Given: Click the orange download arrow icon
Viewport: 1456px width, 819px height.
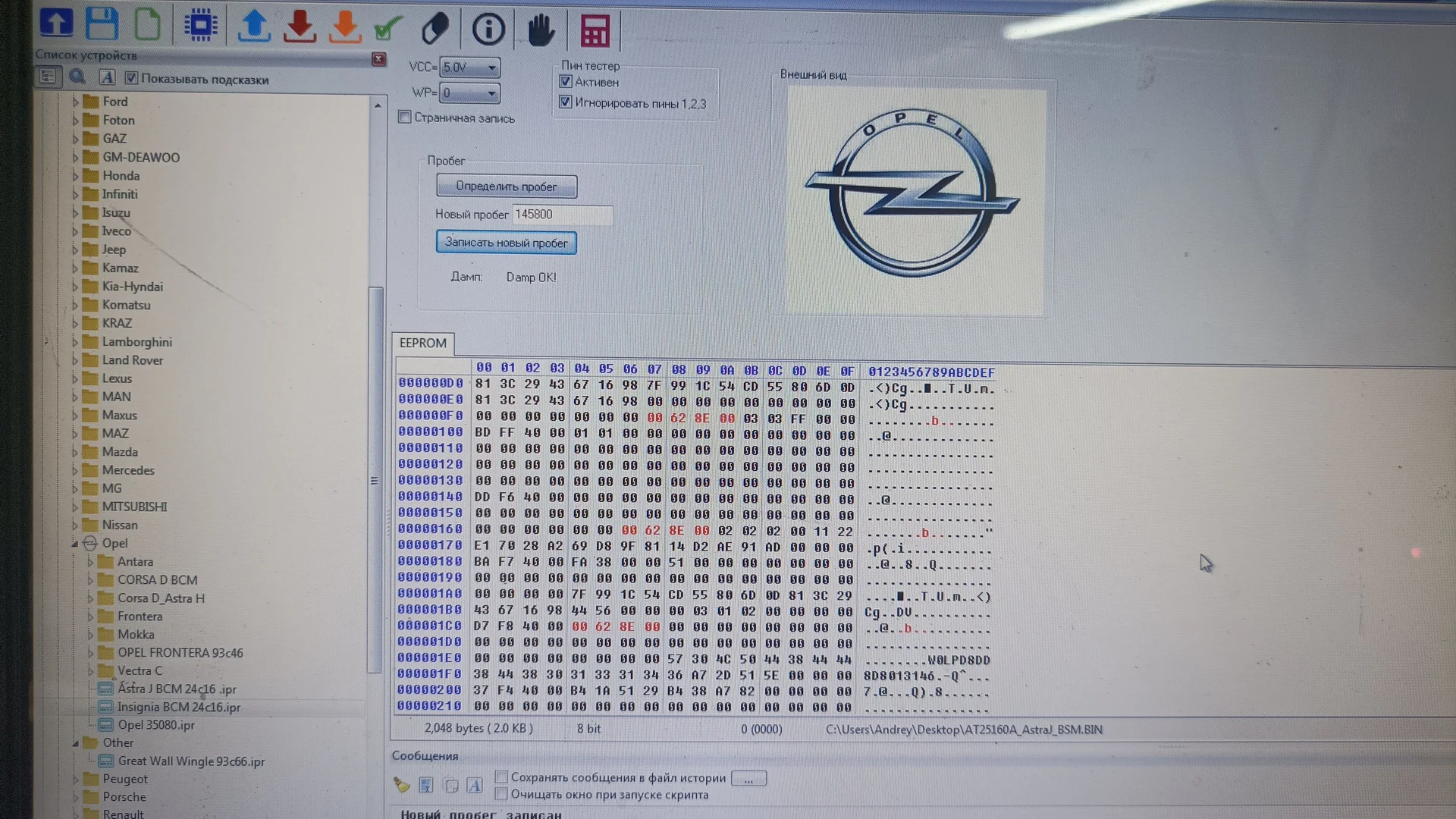Looking at the screenshot, I should point(345,27).
